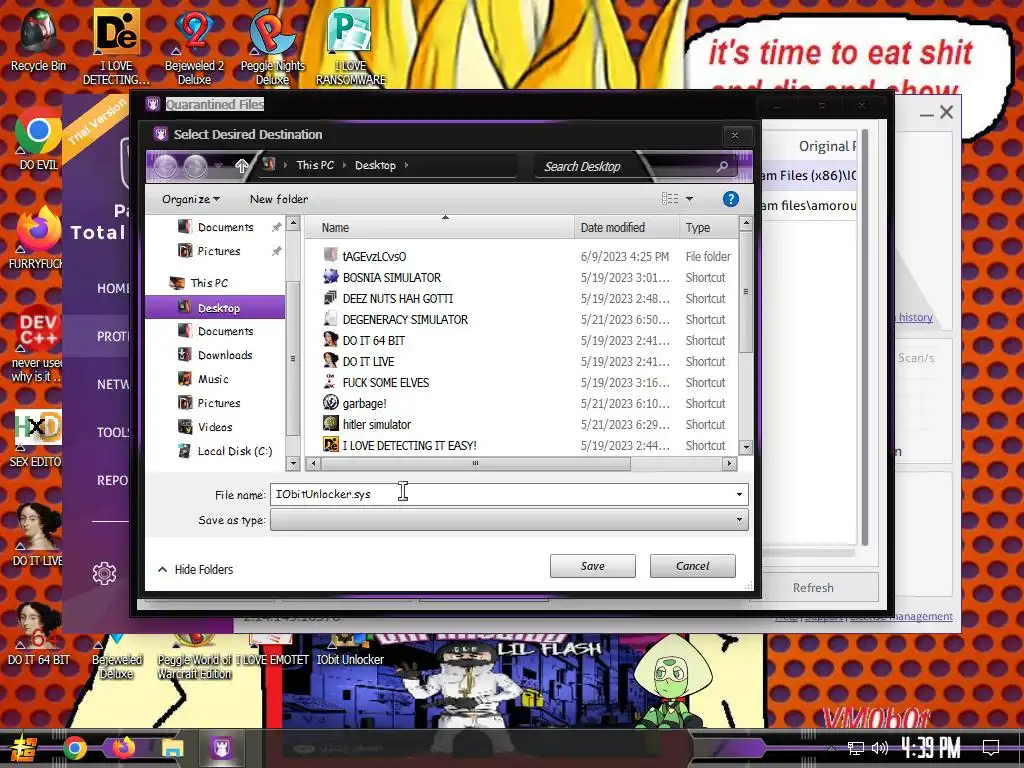
Task: Click the search magnifier icon
Action: click(x=722, y=167)
